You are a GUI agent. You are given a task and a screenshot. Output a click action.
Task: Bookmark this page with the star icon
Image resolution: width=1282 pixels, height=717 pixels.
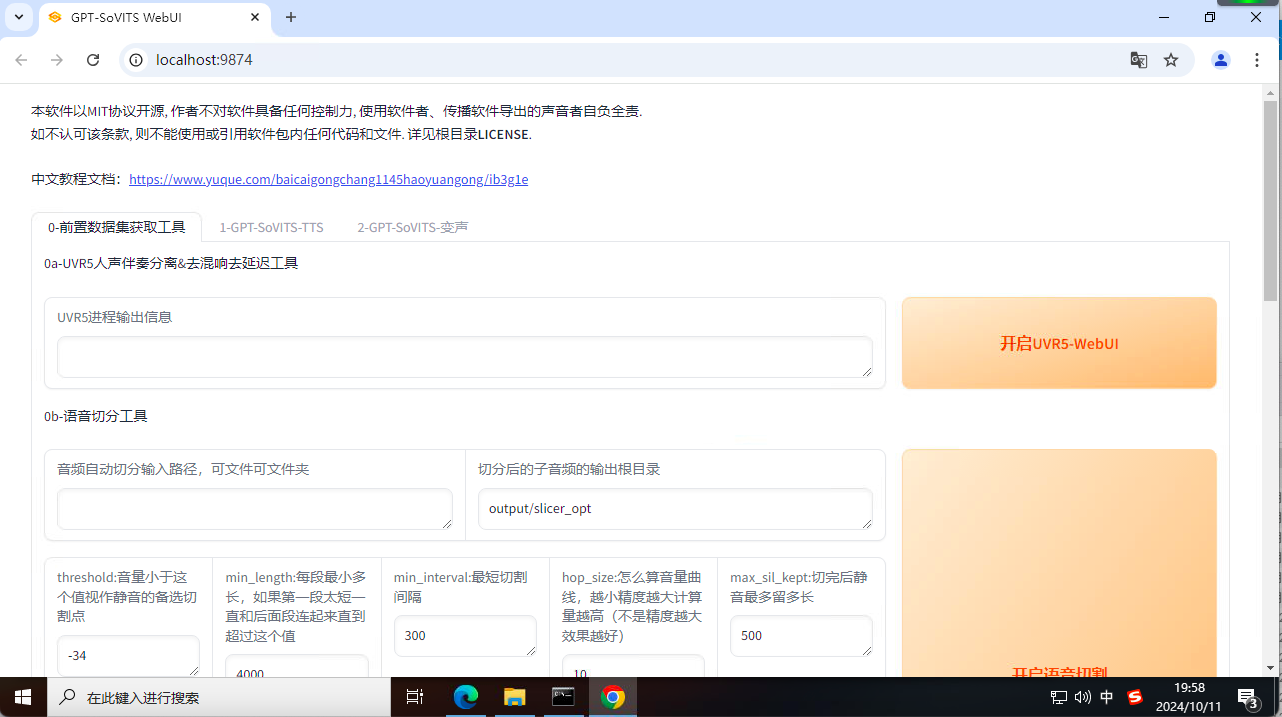click(1171, 60)
